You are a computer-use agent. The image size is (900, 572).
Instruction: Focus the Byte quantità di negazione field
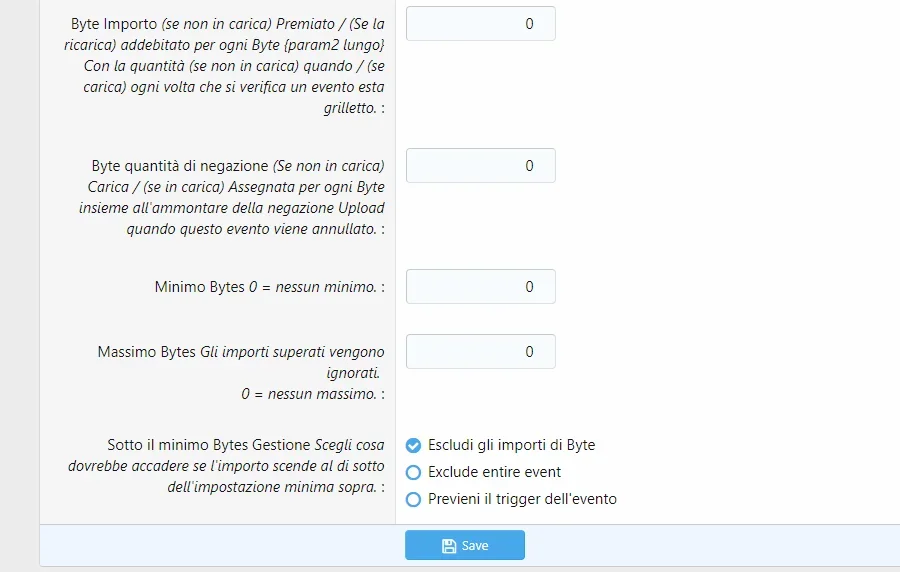coord(480,165)
